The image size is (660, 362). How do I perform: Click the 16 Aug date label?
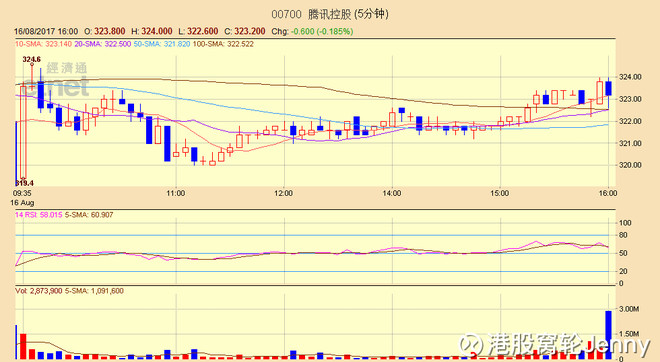coord(22,203)
